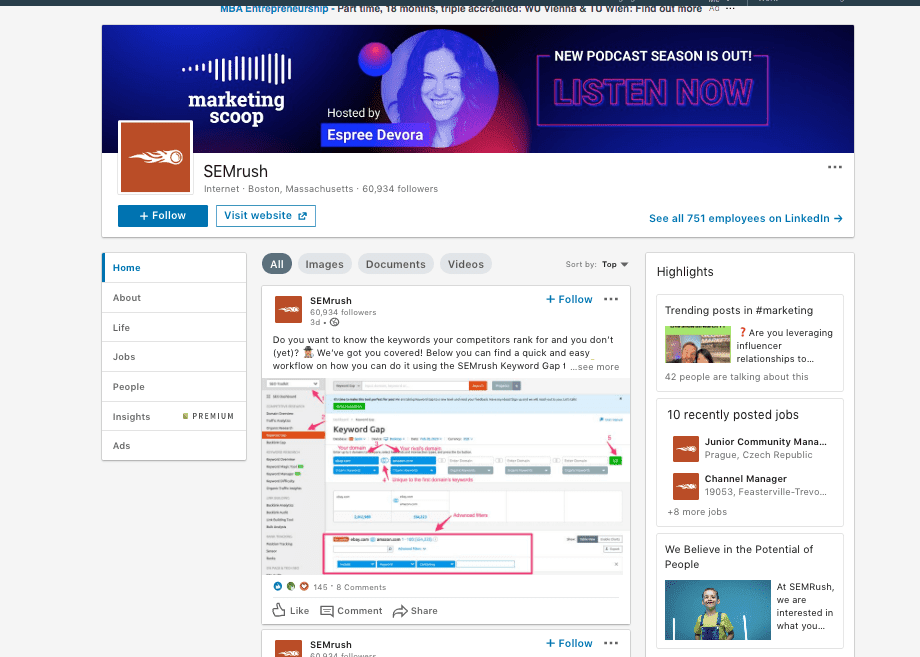
Task: Open the We Believe in the Potential video thumbnail
Action: (x=718, y=609)
